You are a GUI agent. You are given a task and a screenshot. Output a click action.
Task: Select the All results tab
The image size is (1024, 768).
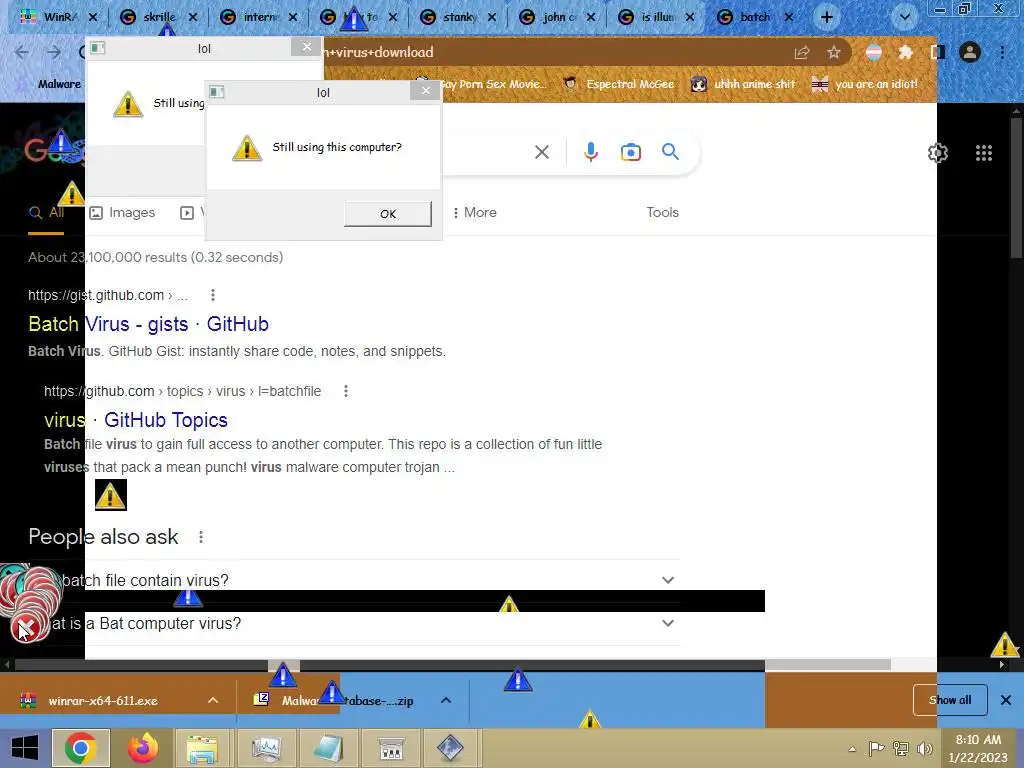click(x=46, y=213)
